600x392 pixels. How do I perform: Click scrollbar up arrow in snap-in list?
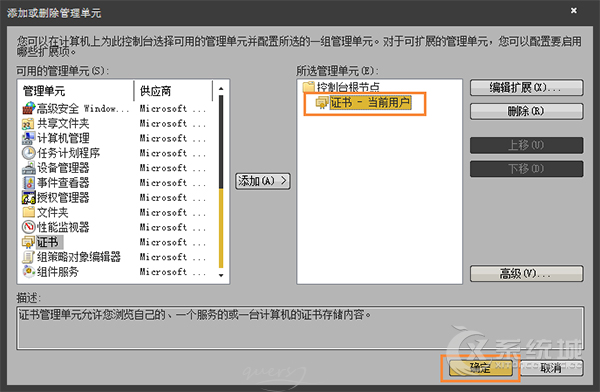pos(221,88)
